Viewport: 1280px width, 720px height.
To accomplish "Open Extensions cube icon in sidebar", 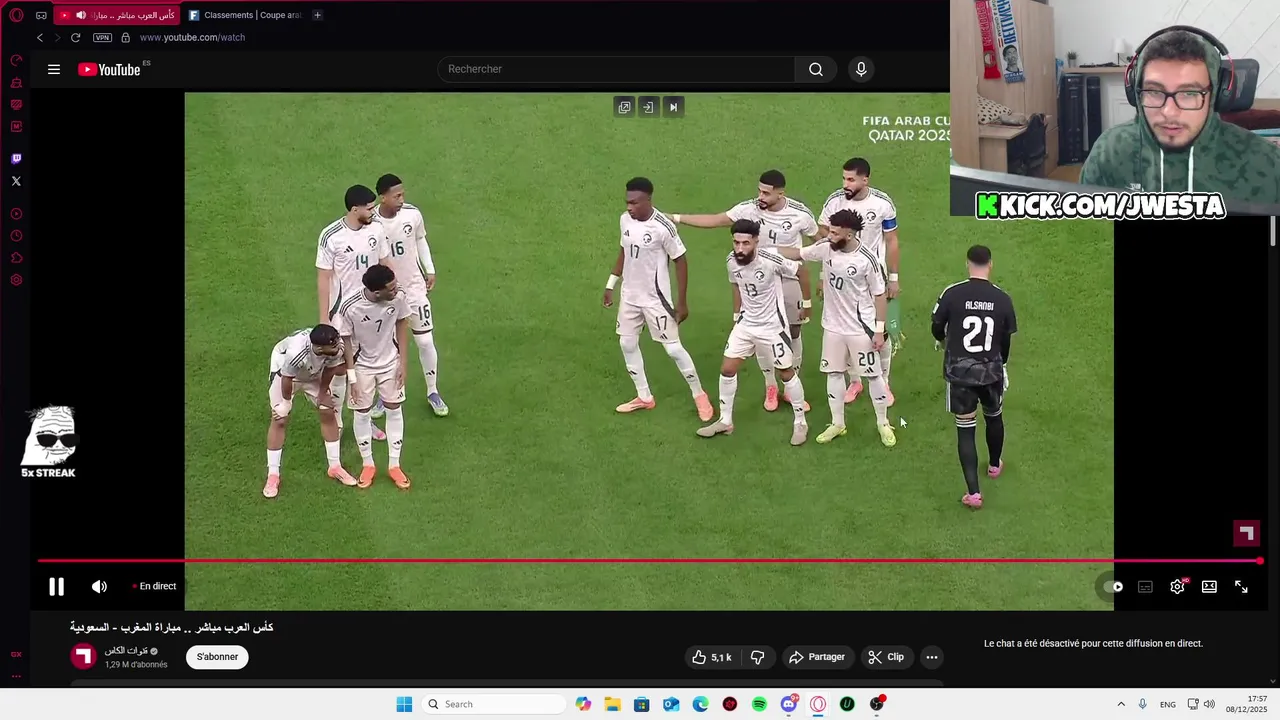I will pos(16,258).
